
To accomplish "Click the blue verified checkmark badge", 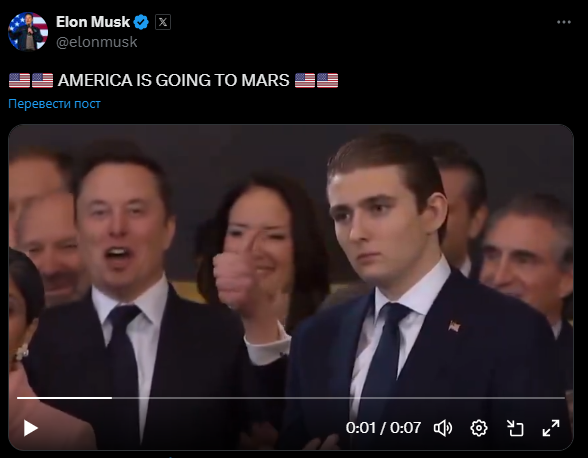I will (x=141, y=22).
